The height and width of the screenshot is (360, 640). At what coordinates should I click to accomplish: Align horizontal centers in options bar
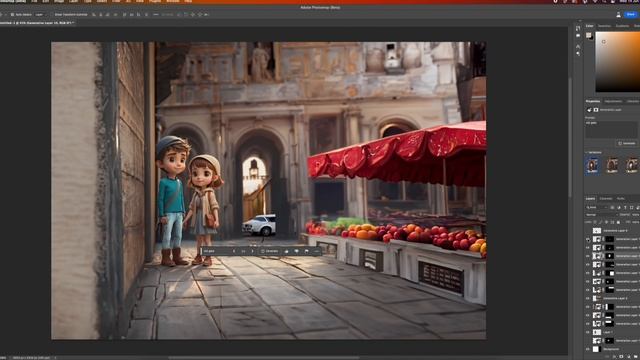click(x=101, y=14)
